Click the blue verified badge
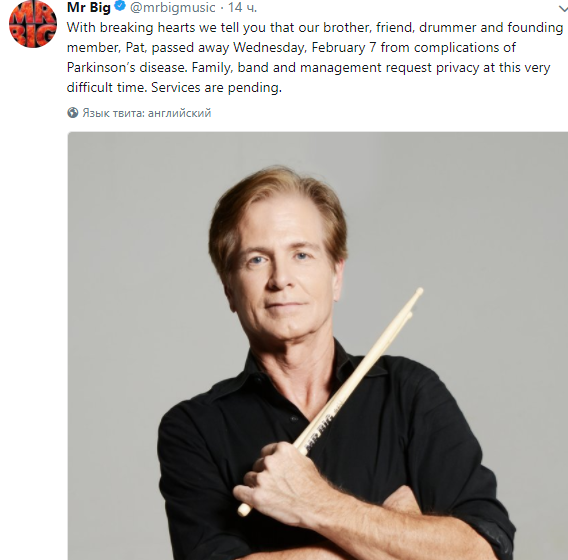Screen dimensions: 568x560 click(x=120, y=6)
